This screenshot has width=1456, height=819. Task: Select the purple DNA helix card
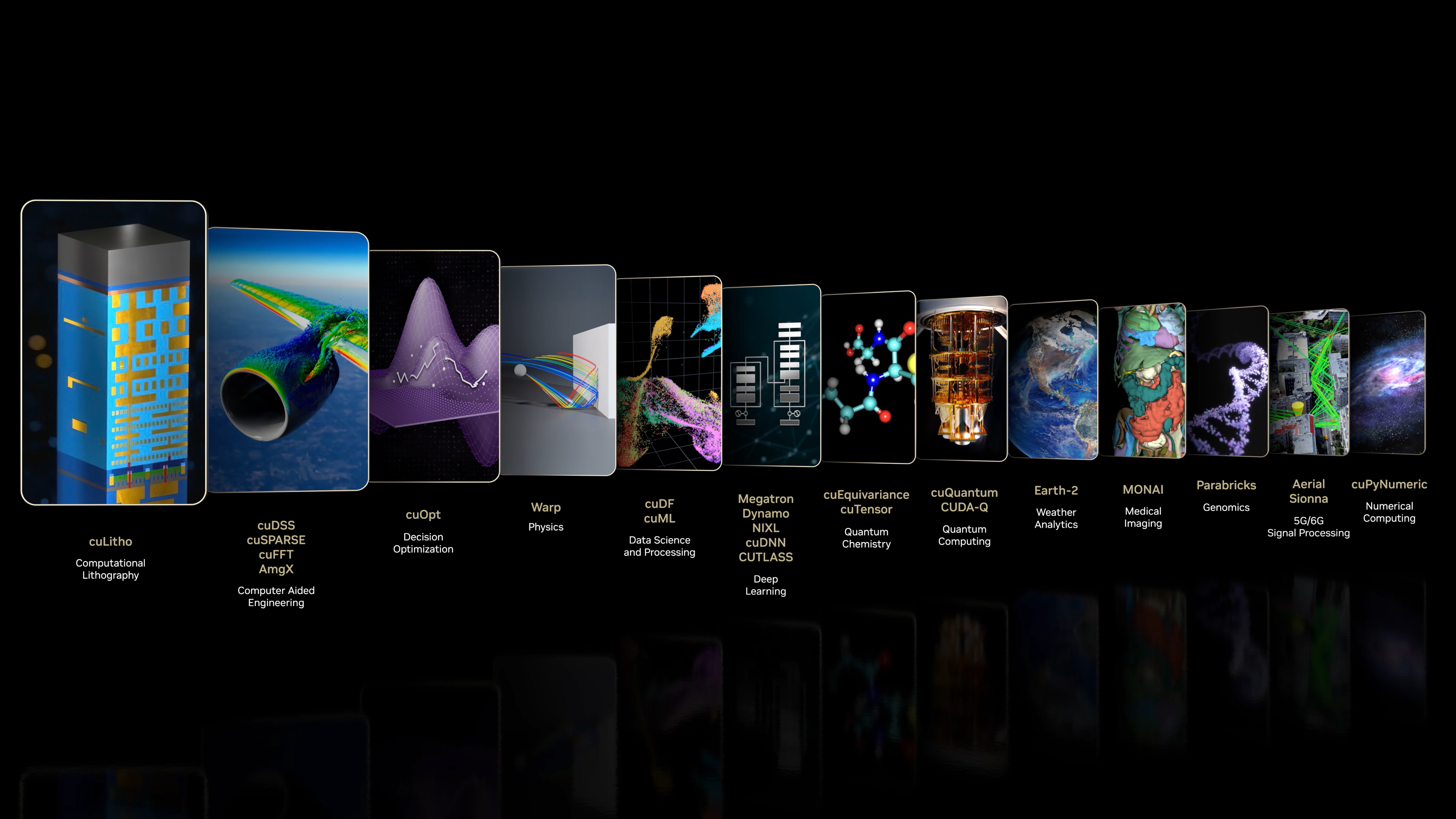pyautogui.click(x=1227, y=381)
